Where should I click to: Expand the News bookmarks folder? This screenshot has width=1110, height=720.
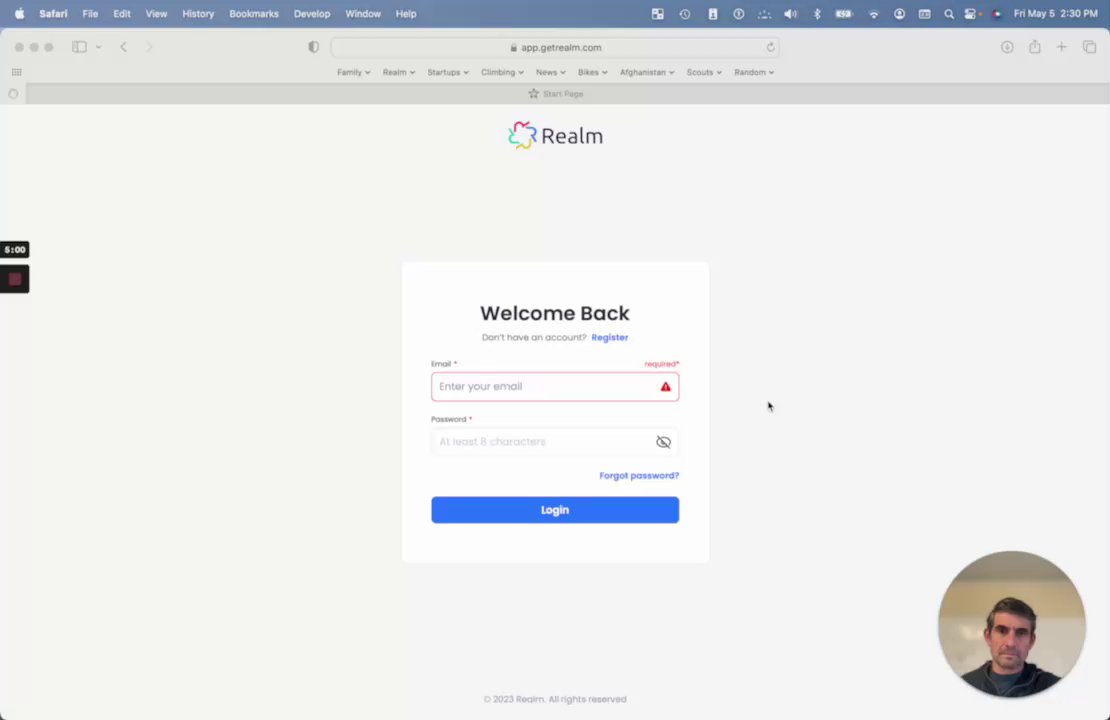coord(550,72)
